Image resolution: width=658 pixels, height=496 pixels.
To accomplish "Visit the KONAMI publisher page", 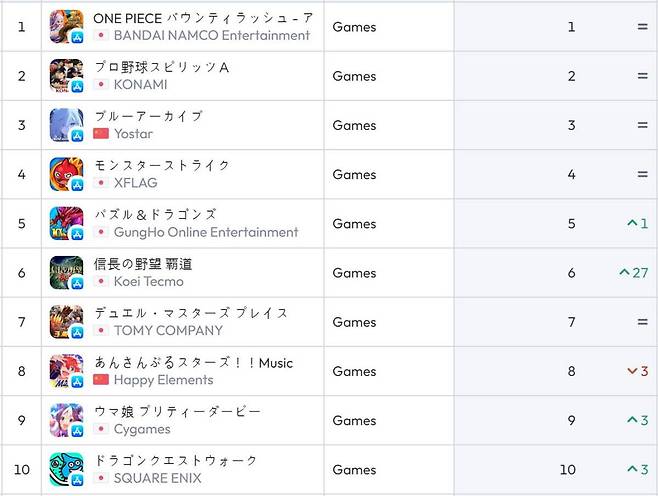I will tap(140, 85).
